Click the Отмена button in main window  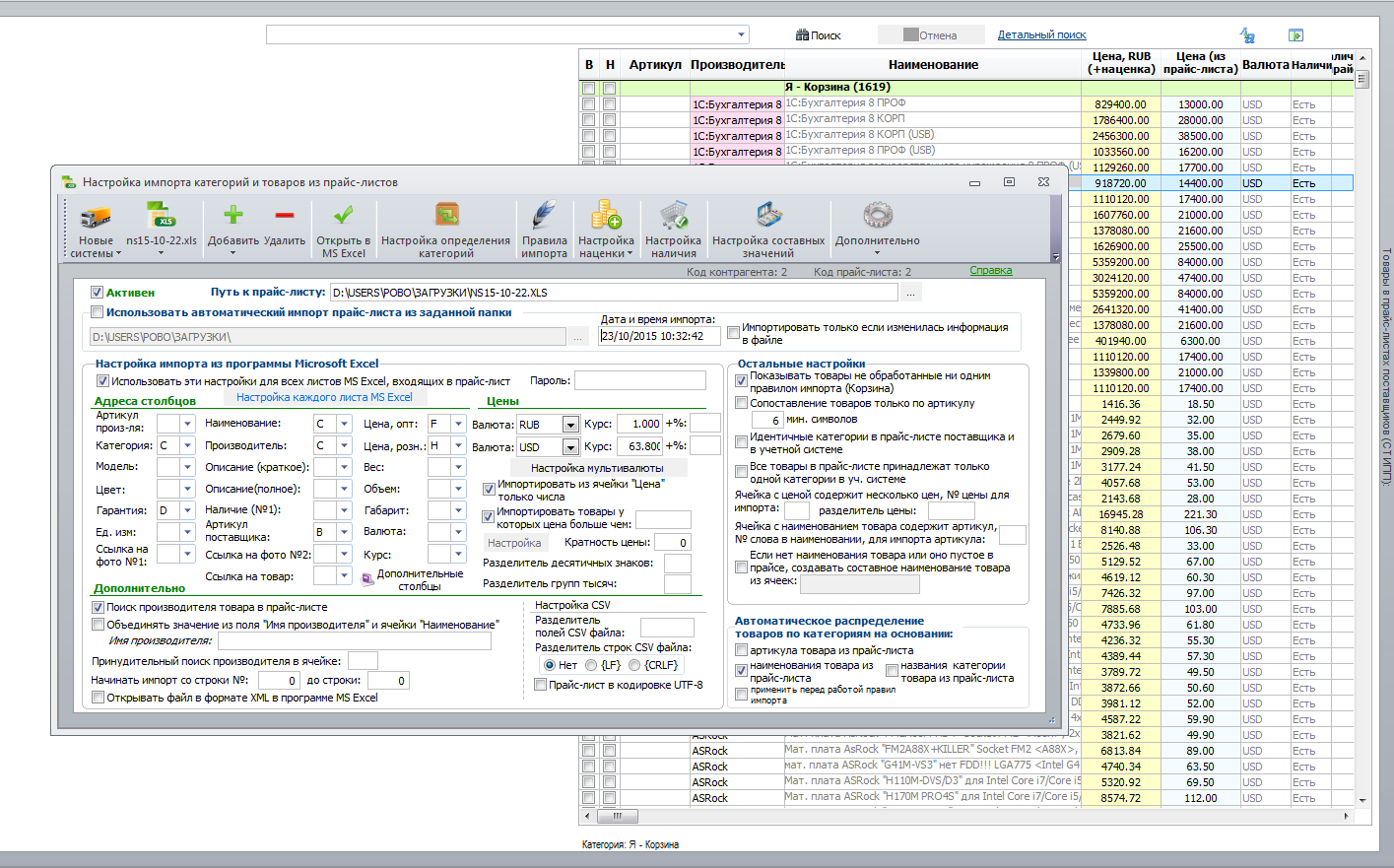click(931, 35)
